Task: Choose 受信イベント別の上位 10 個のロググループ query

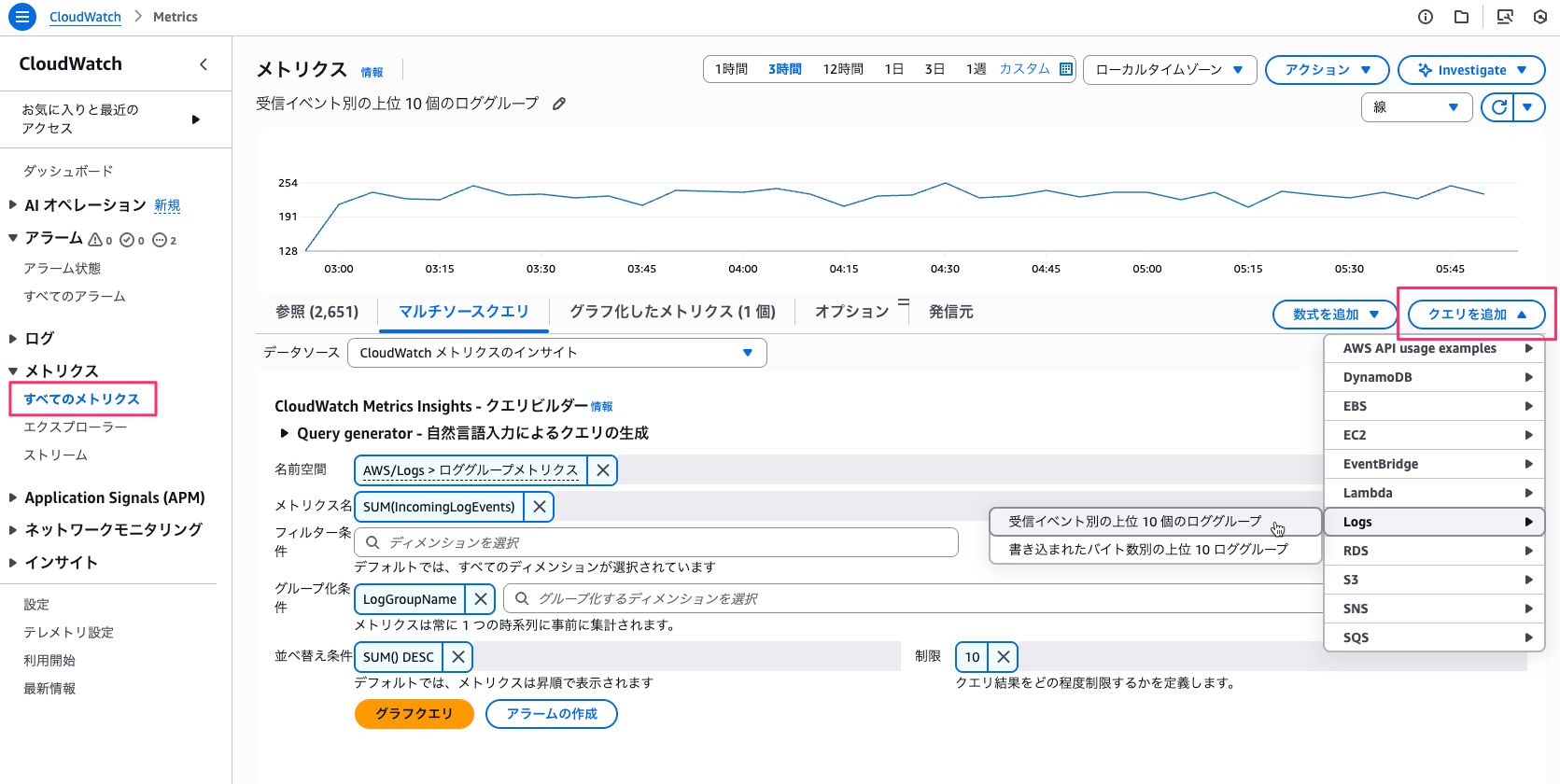Action: (1156, 522)
